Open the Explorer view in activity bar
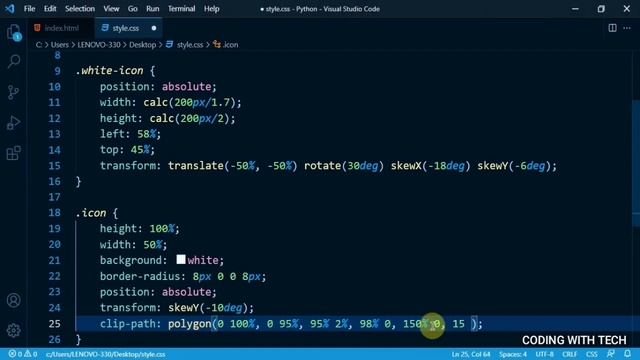The image size is (640, 360). (x=13, y=31)
